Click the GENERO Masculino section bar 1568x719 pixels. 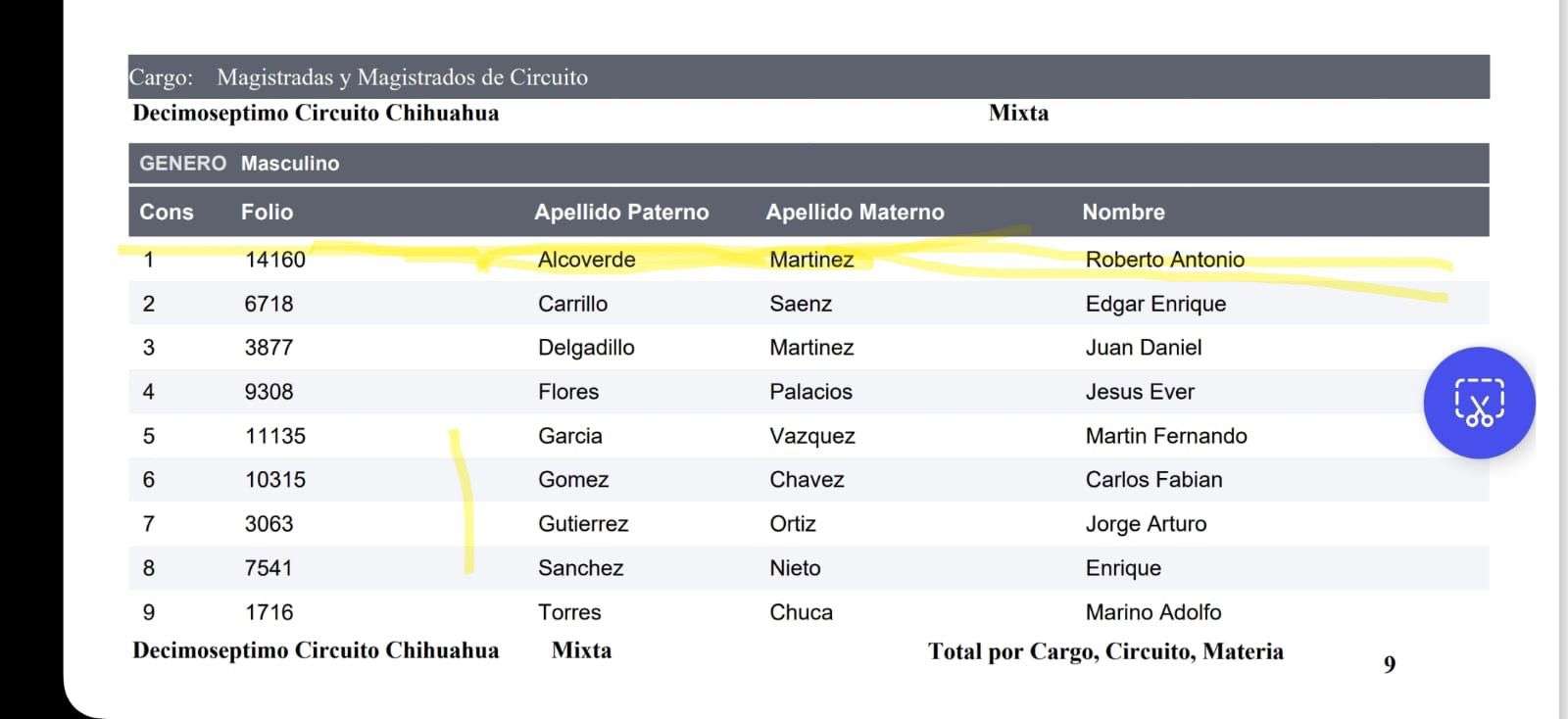coord(239,164)
